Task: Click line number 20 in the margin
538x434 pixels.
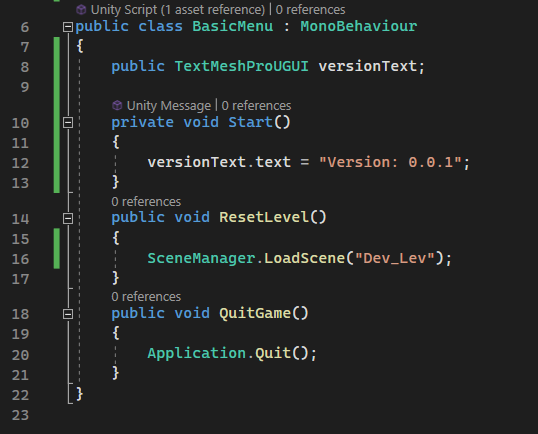Action: [x=20, y=355]
